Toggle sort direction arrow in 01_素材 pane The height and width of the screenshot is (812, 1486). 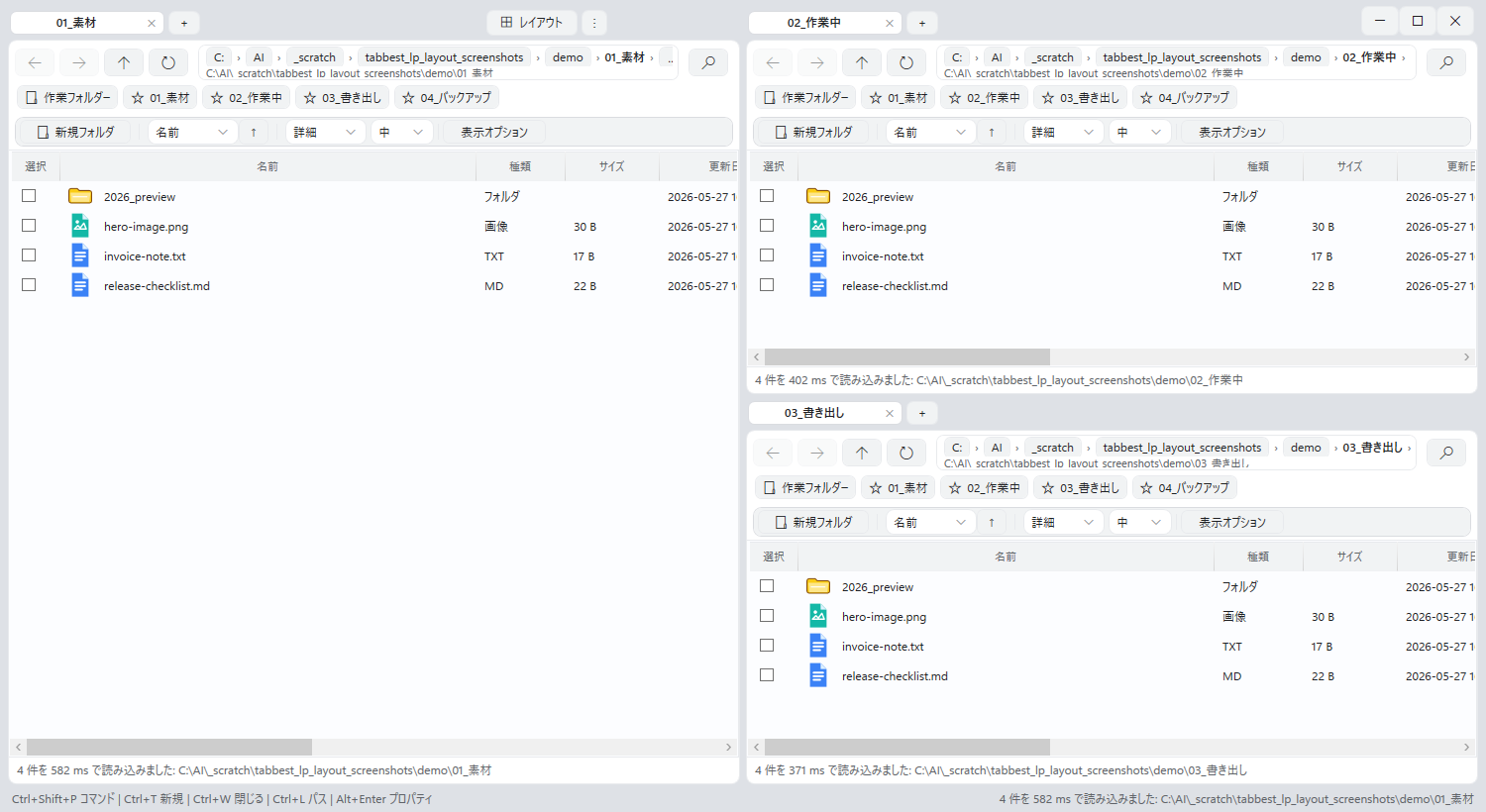pos(254,132)
